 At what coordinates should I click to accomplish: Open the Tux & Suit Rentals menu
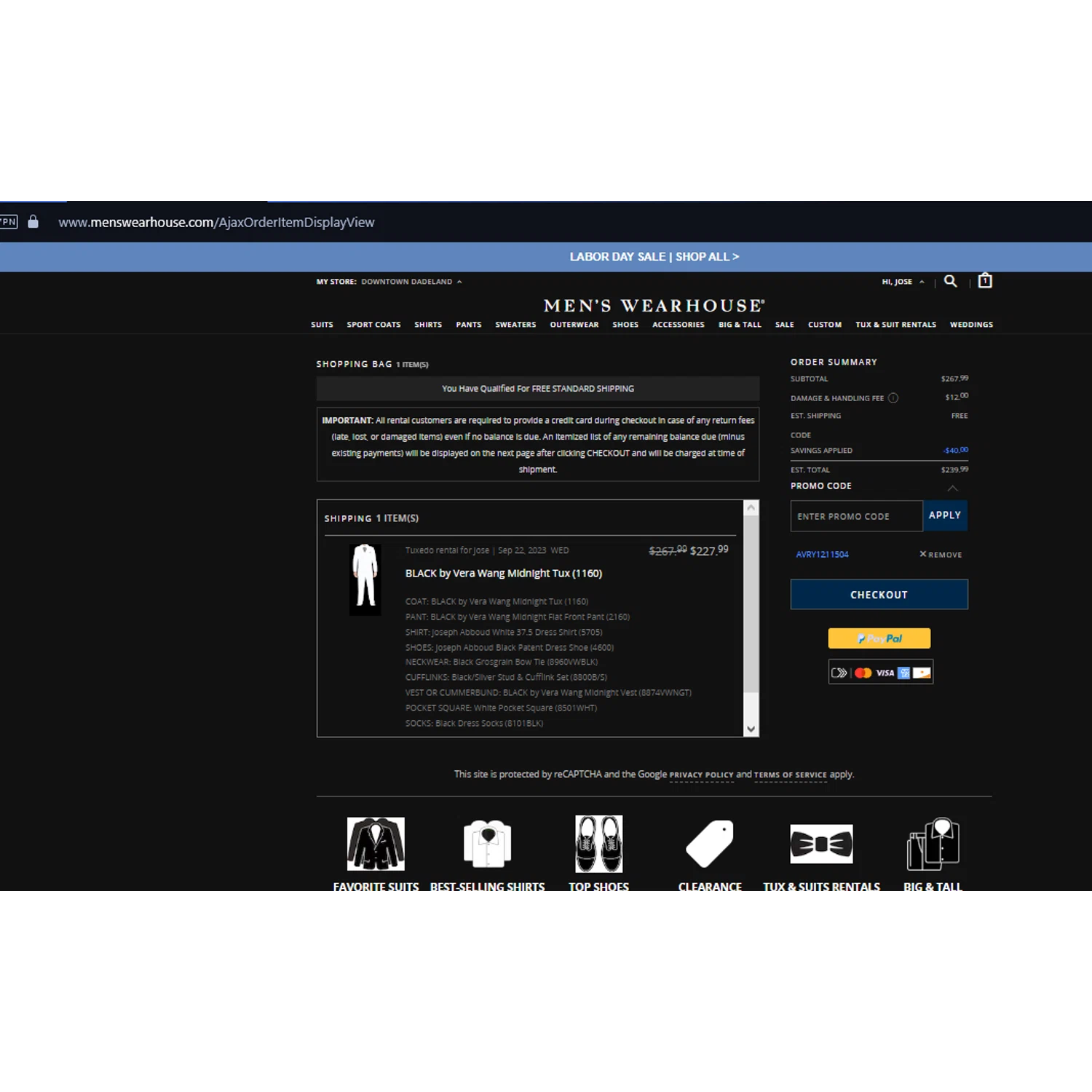[x=895, y=325]
